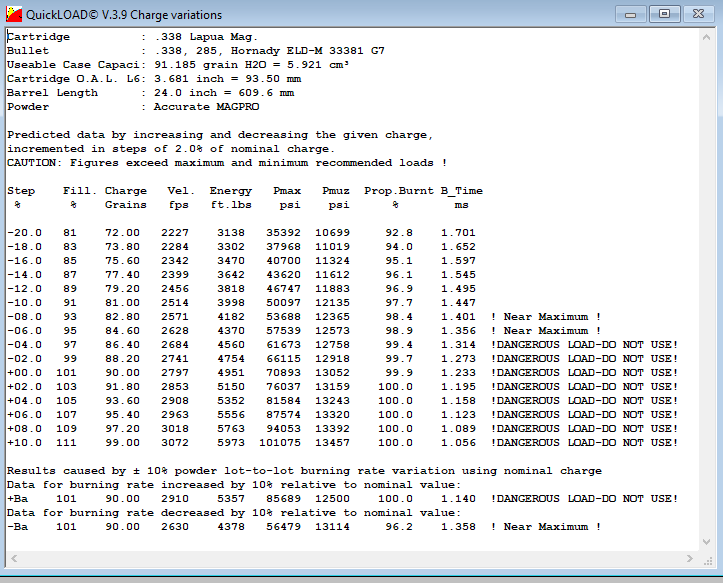
Task: Click the QuickLOAD app icon in title bar
Action: [14, 14]
